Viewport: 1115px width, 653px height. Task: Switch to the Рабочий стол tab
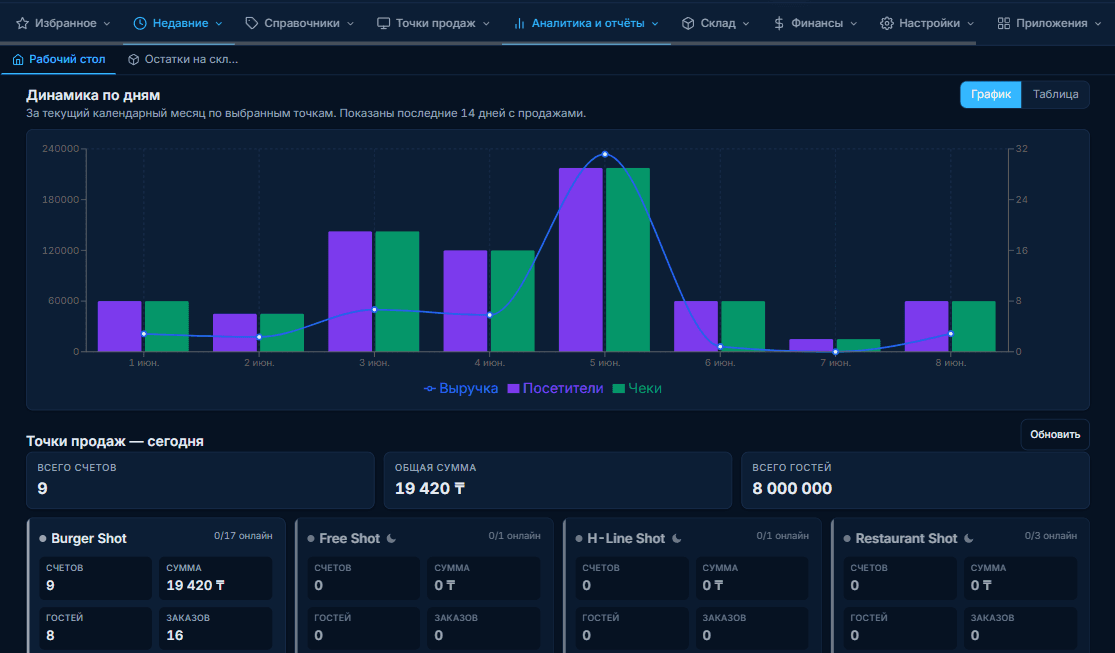pyautogui.click(x=59, y=60)
